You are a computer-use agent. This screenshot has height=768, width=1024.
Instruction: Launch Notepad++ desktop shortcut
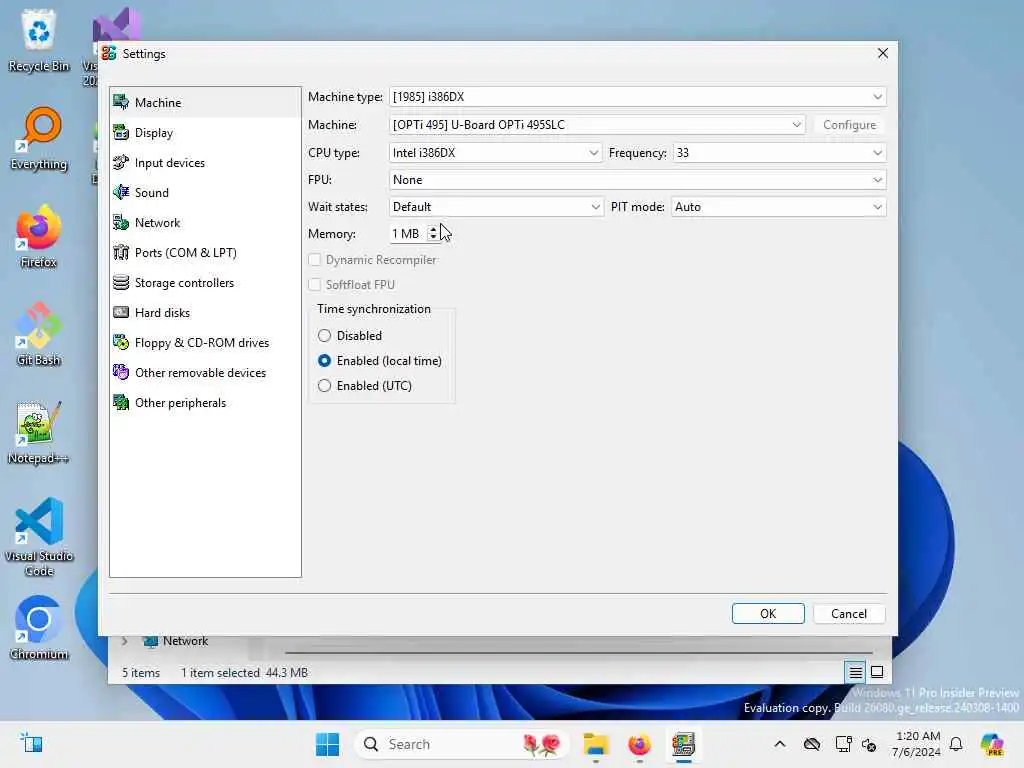39,432
